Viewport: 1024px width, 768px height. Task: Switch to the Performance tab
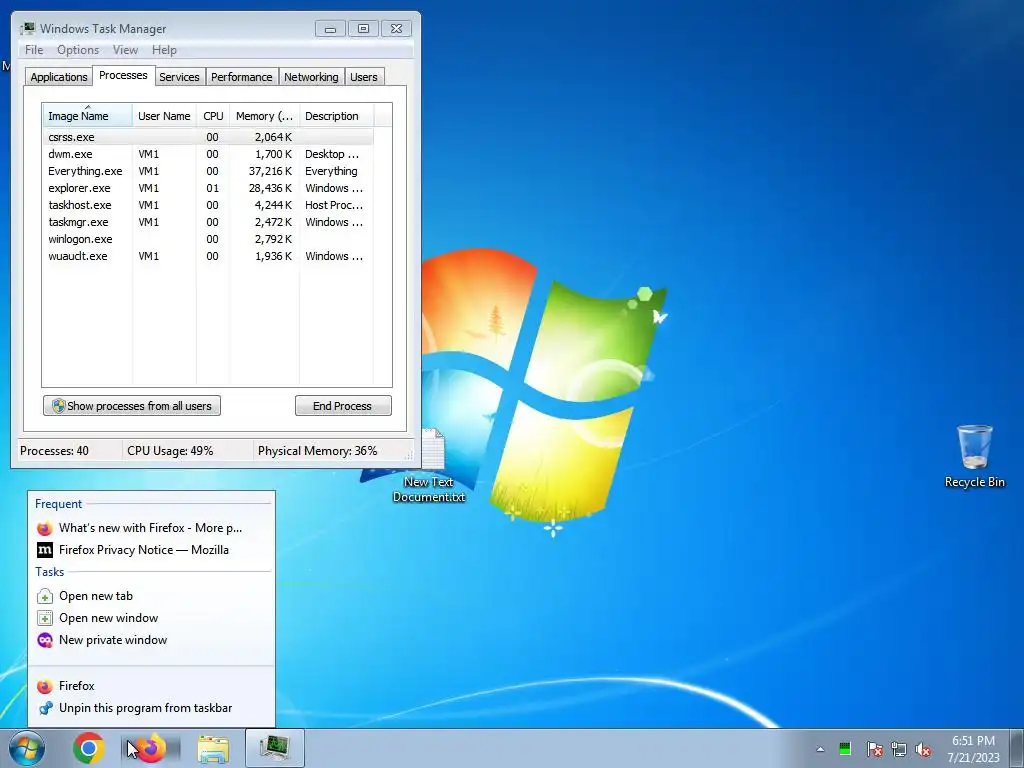click(241, 77)
